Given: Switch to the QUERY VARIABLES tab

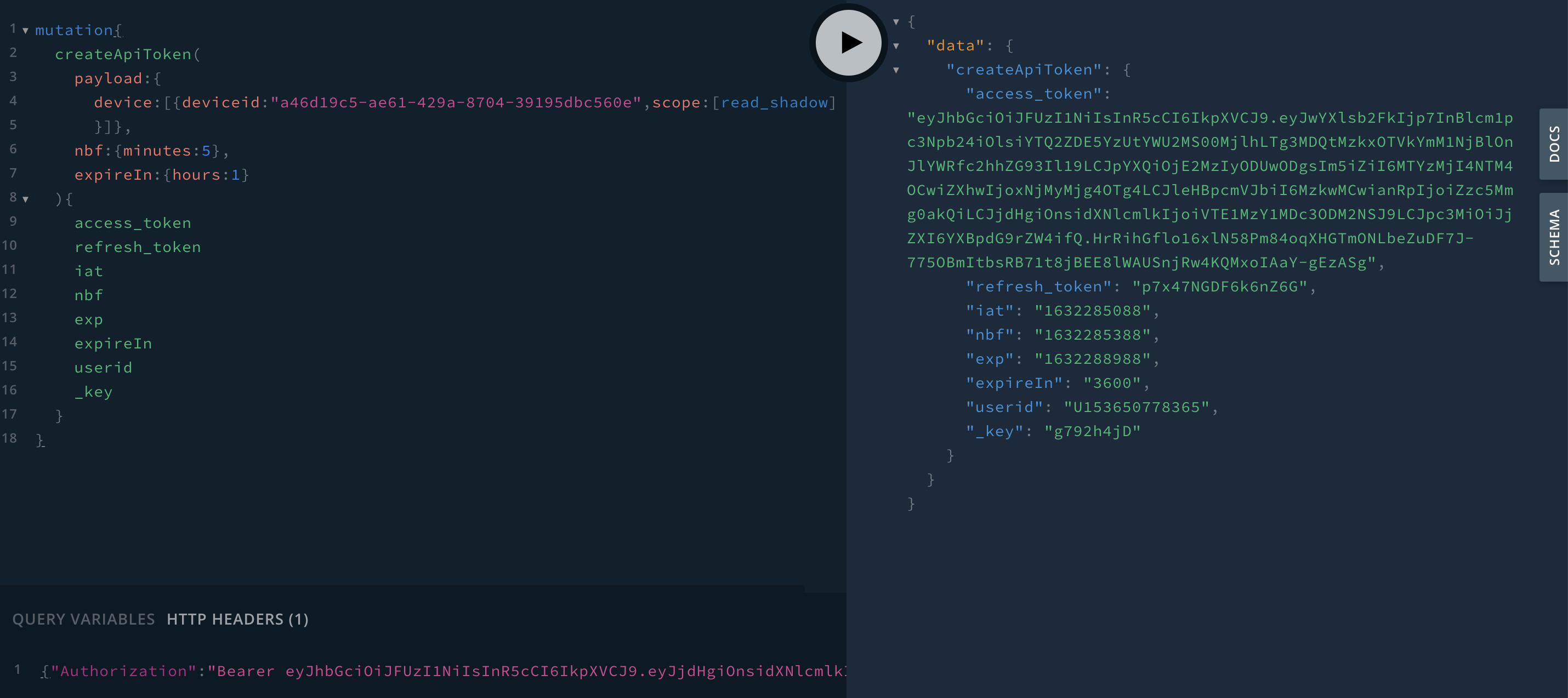Looking at the screenshot, I should tap(83, 619).
